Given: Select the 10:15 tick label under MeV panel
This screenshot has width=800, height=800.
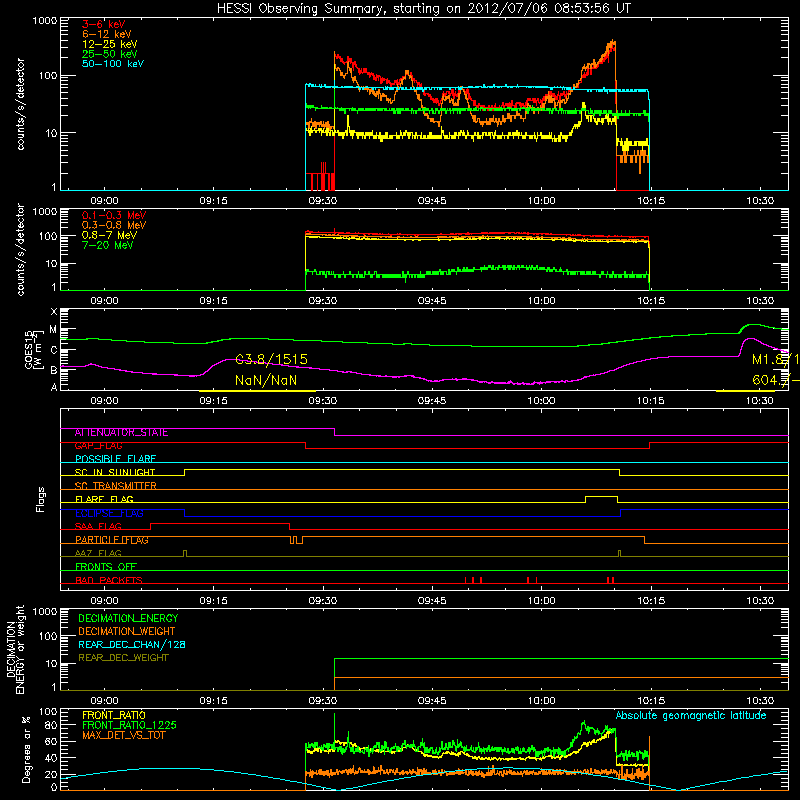Looking at the screenshot, I should [x=651, y=301].
